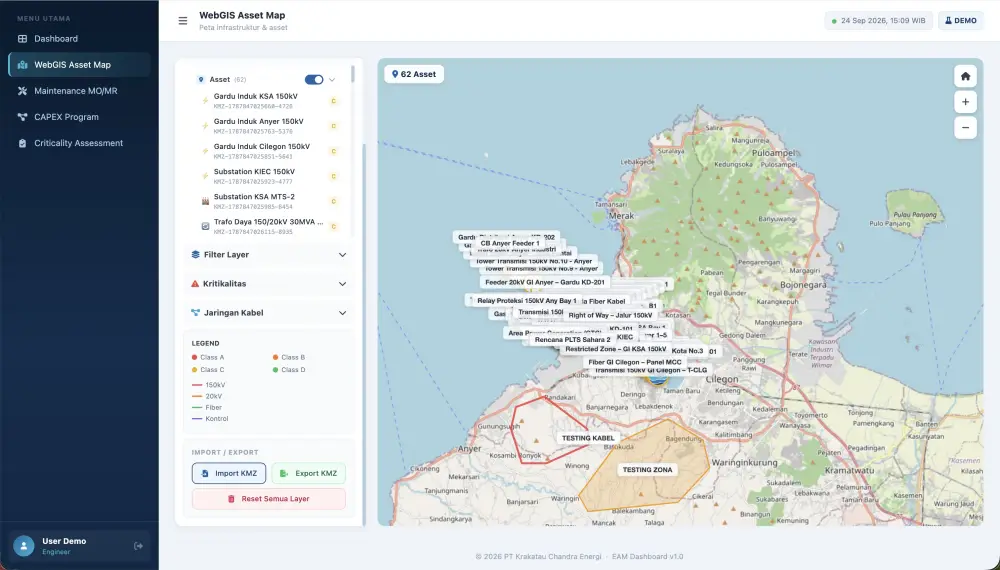This screenshot has width=1000, height=570.
Task: Click the 62 Asset counter badge on map
Action: point(414,75)
